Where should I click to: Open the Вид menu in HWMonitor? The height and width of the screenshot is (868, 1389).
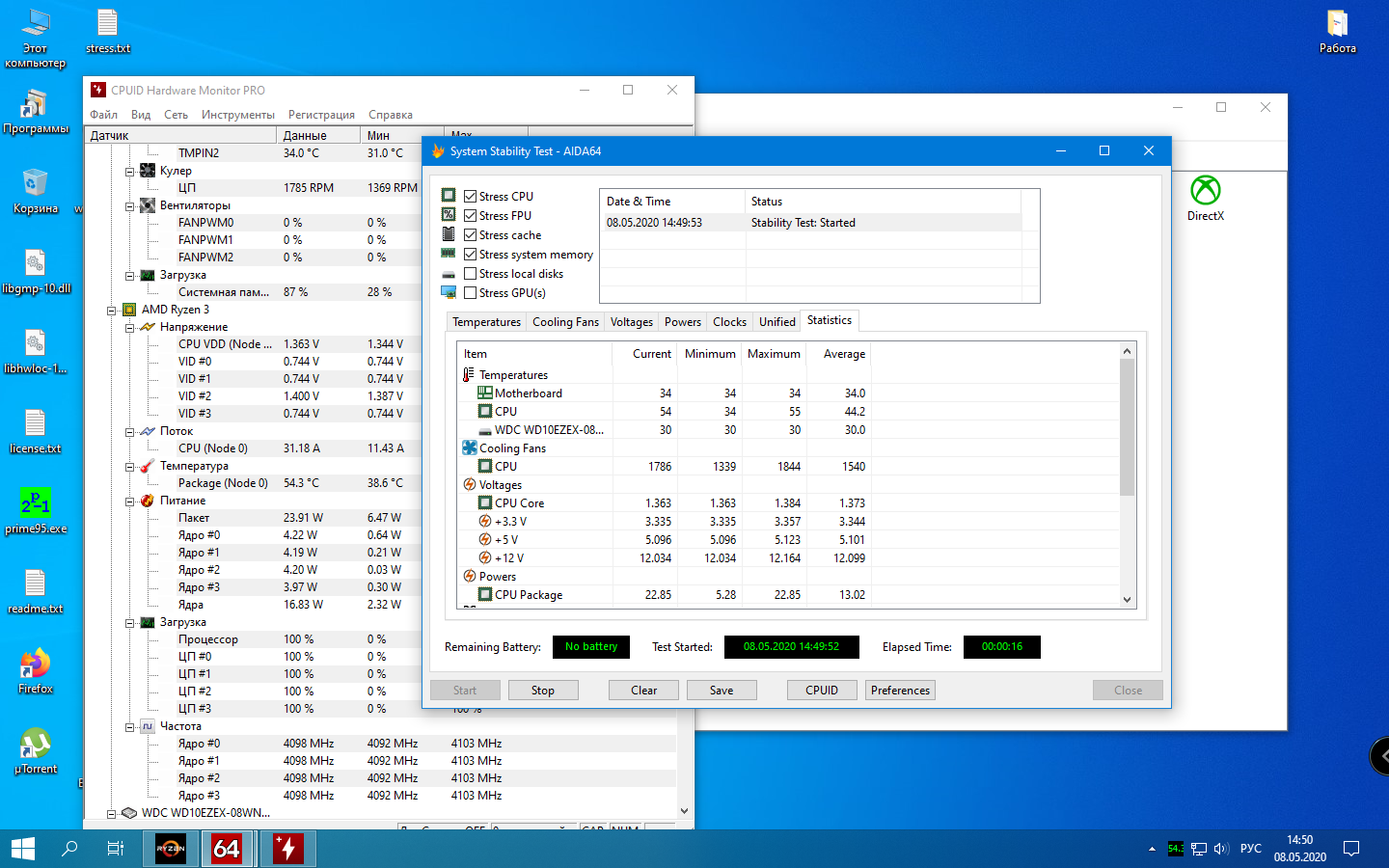click(141, 115)
